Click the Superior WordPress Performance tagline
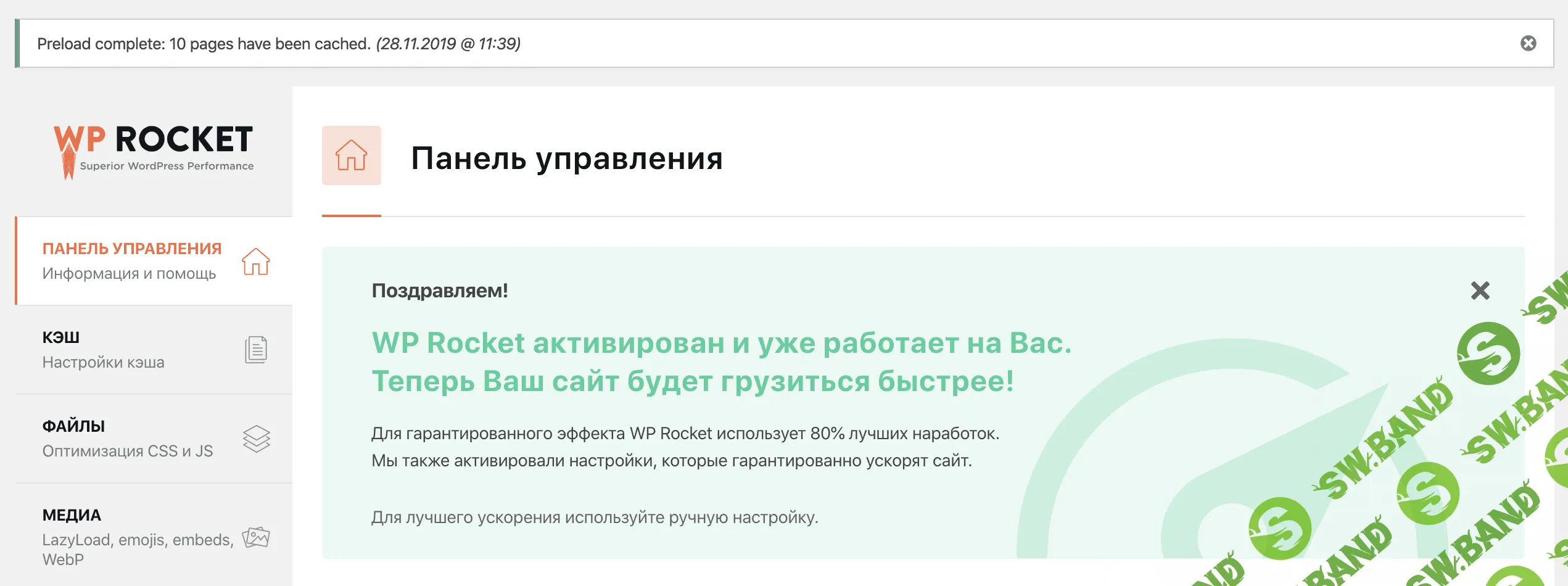 click(167, 166)
